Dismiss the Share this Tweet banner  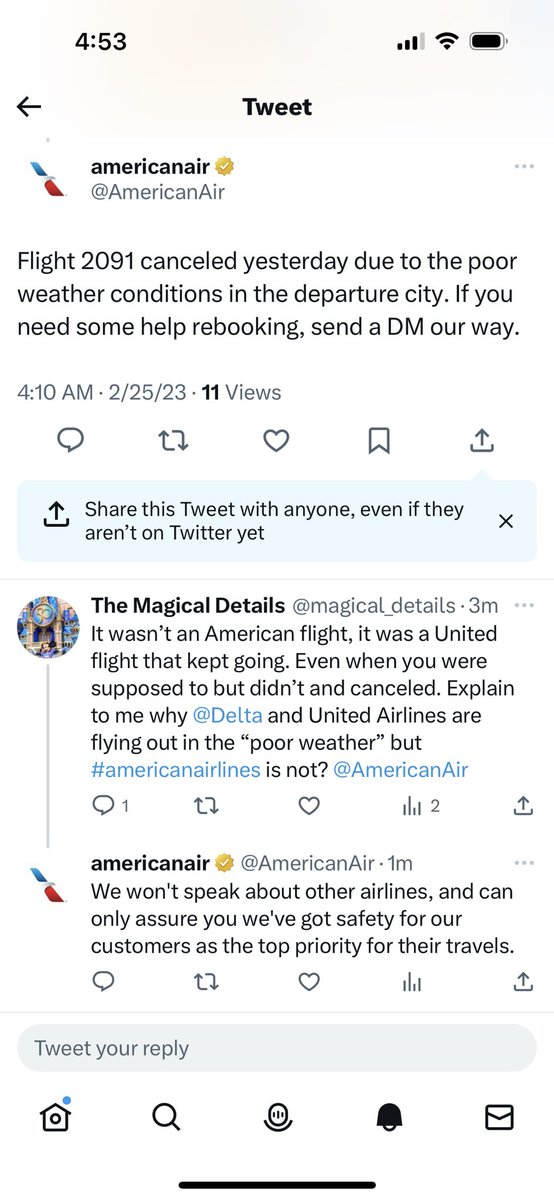coord(506,521)
